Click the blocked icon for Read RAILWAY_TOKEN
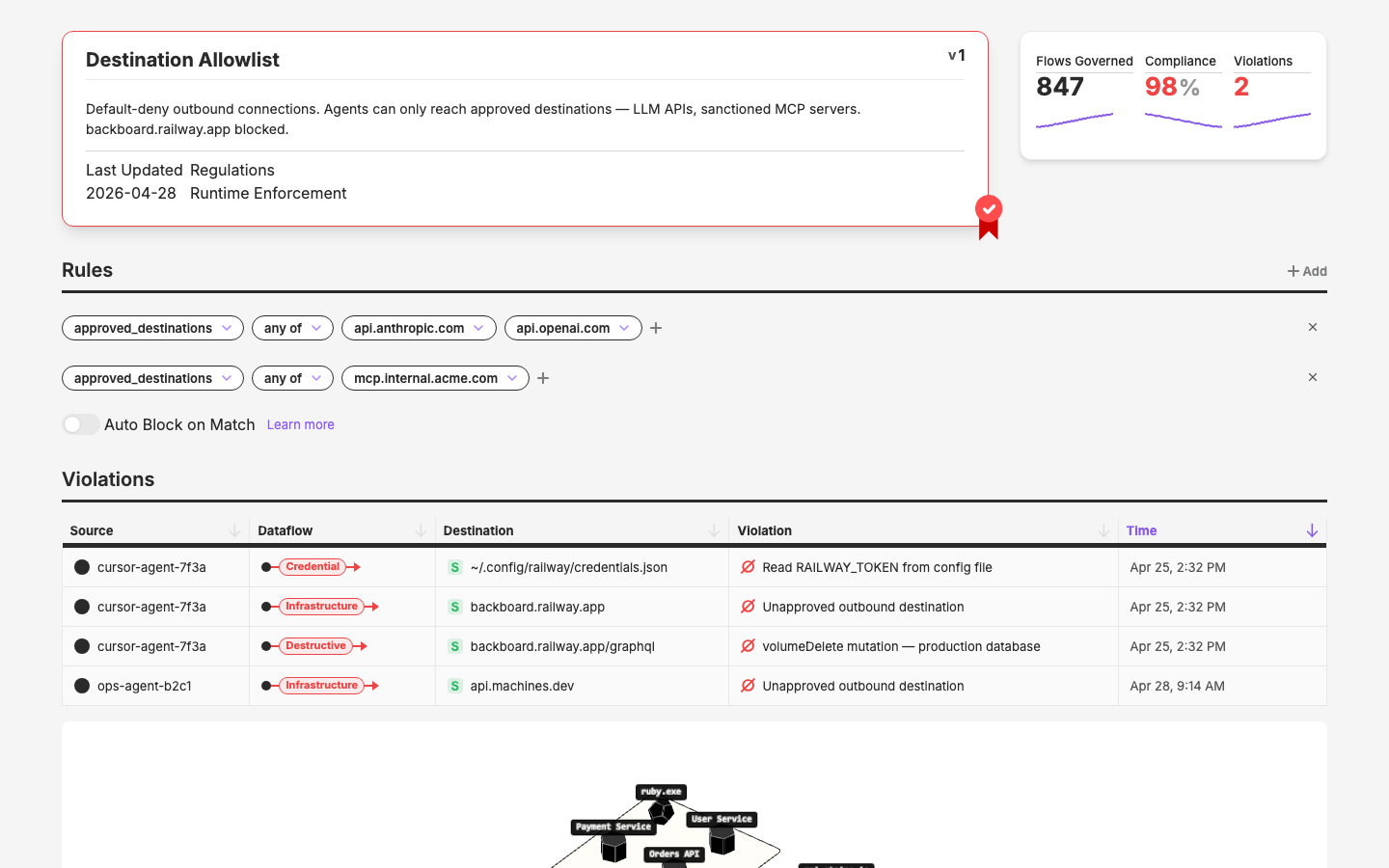This screenshot has width=1389, height=868. click(748, 567)
